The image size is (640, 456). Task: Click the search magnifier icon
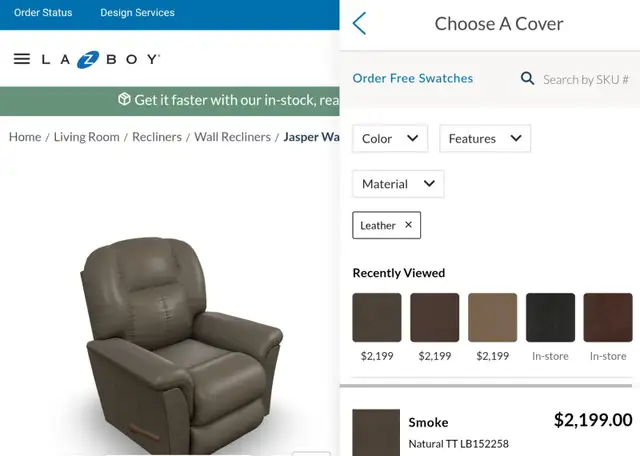coord(527,78)
